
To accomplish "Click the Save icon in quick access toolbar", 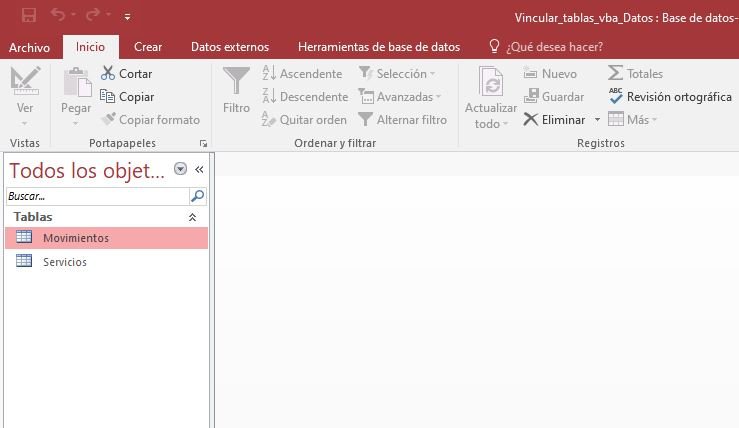I will tap(29, 16).
